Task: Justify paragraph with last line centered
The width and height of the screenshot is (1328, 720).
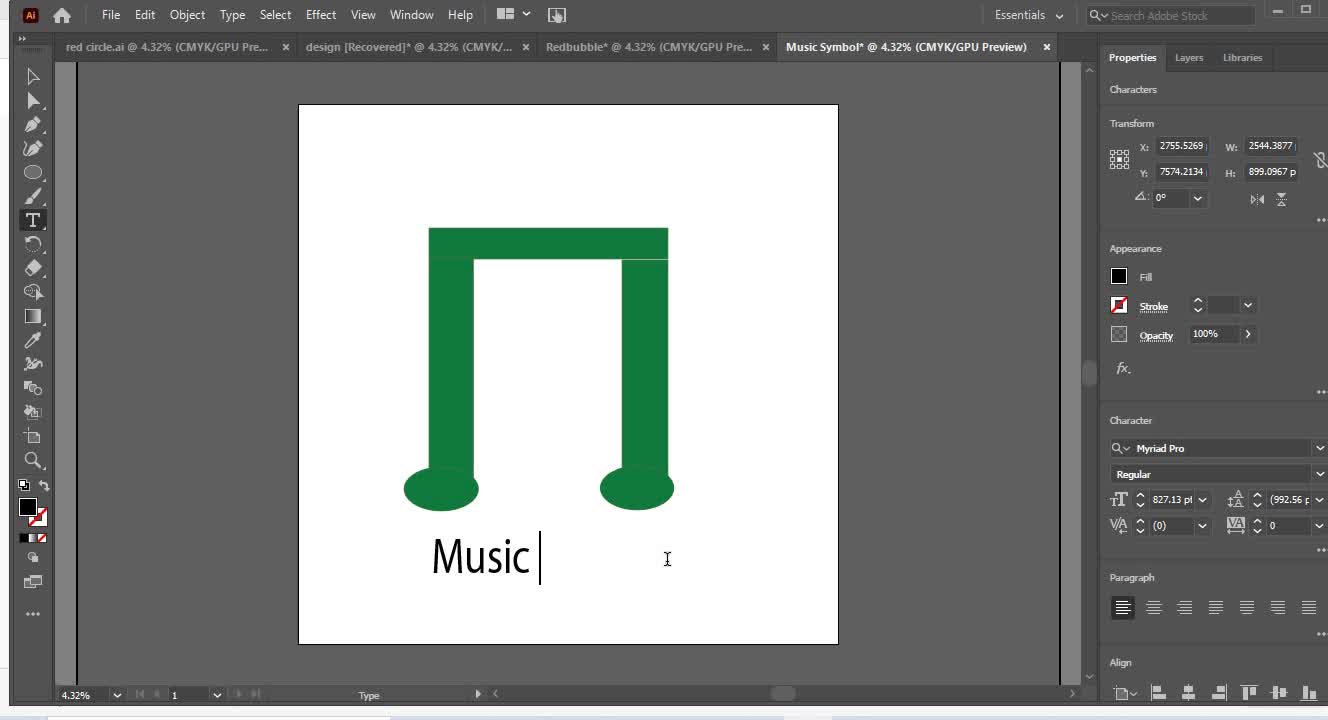Action: coord(1247,607)
